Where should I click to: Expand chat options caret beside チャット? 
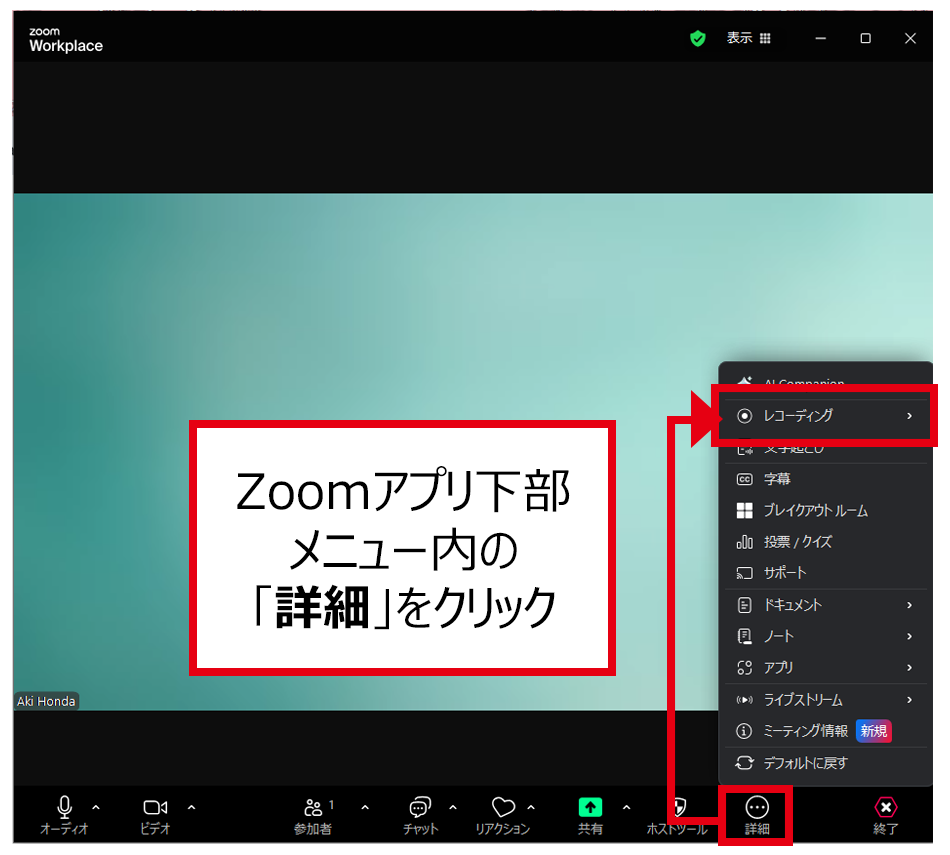coord(453,808)
